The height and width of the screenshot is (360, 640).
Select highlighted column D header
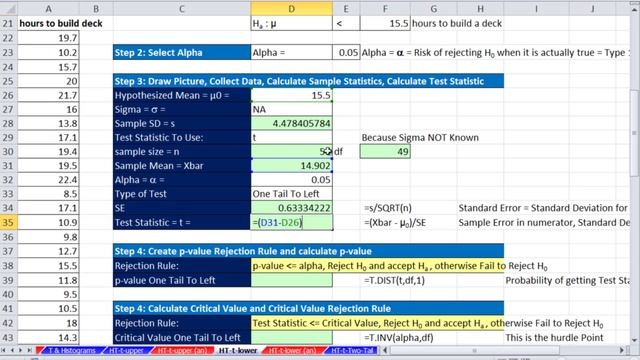(x=291, y=9)
